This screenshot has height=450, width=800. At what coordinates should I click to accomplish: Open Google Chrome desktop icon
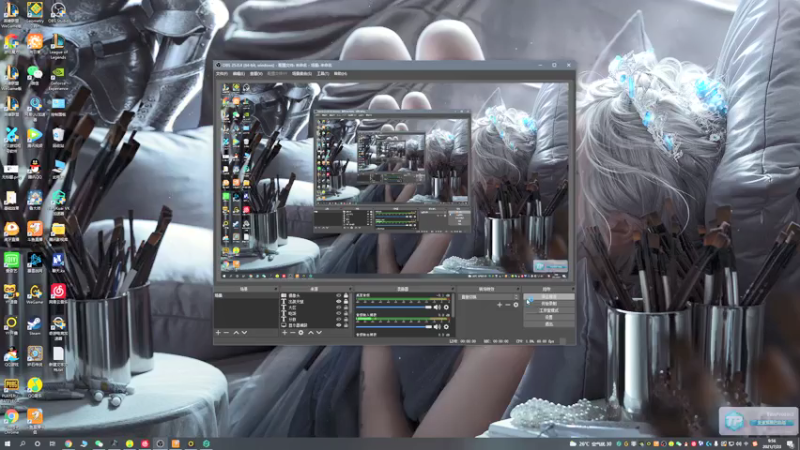pyautogui.click(x=11, y=420)
